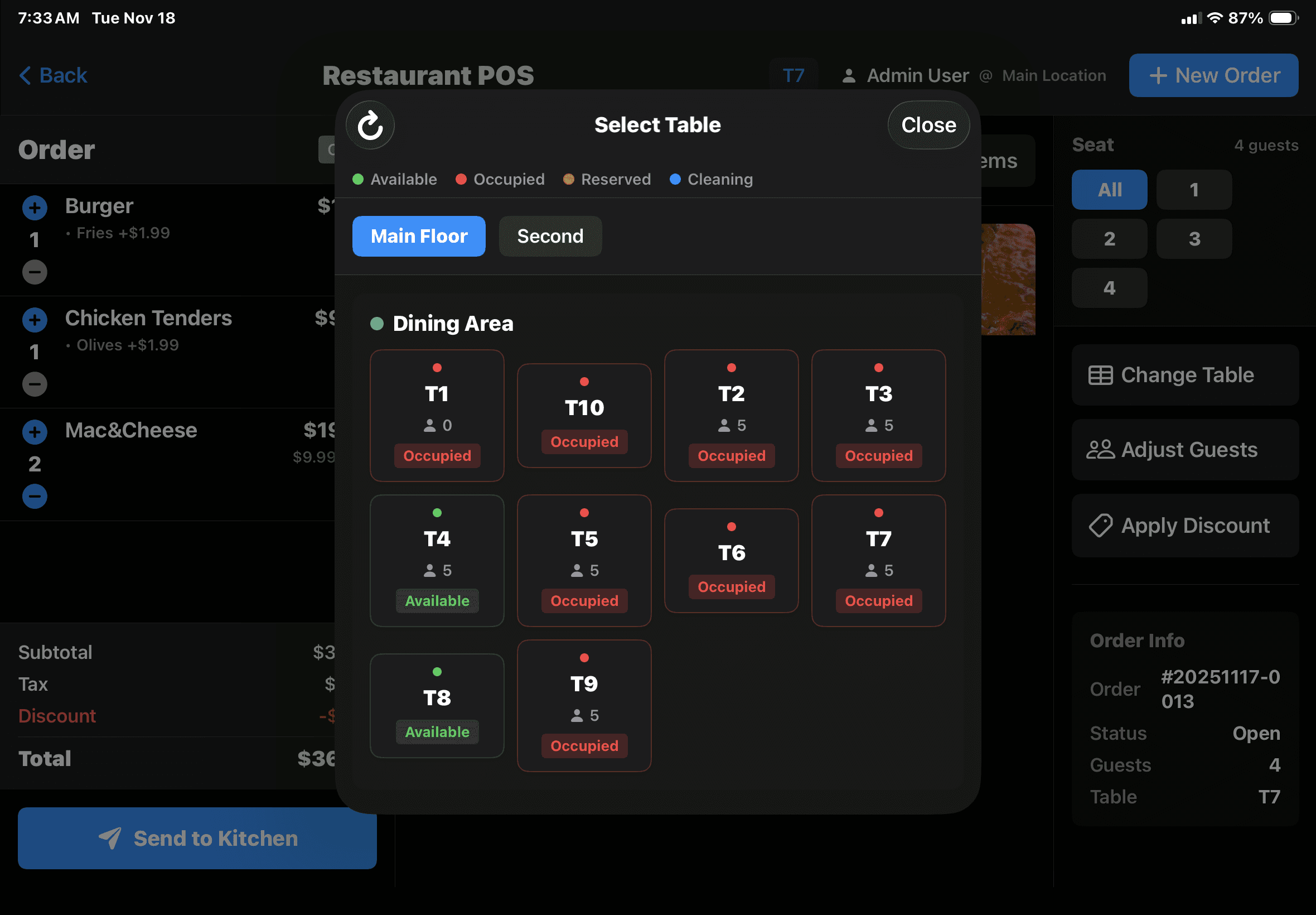Decrease Mac&Cheese quantity with minus icon
Screen dimensions: 1316x915
tap(35, 497)
